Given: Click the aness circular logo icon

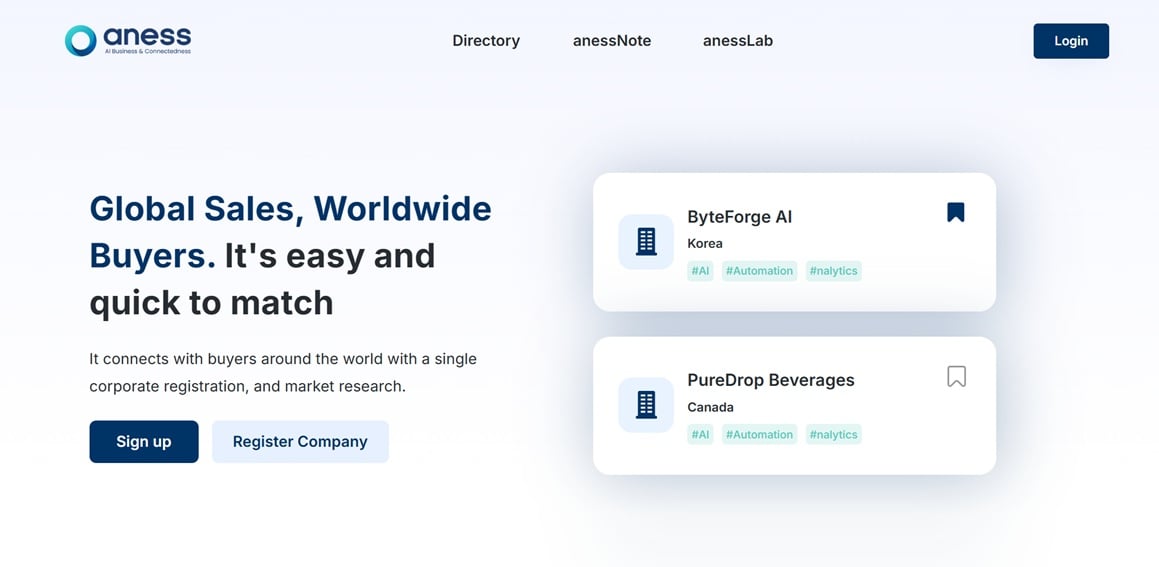Looking at the screenshot, I should click(x=80, y=41).
